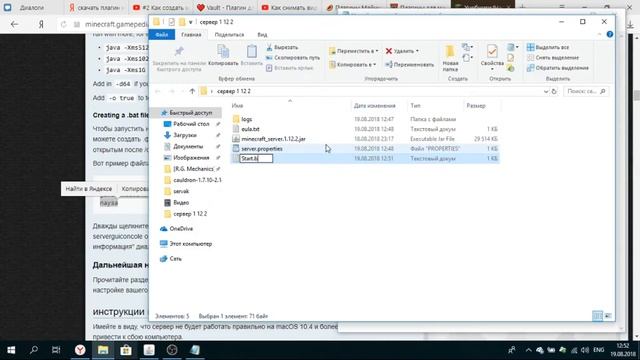The width and height of the screenshot is (640, 360).
Task: Open Microsoft Store from the taskbar
Action: (126, 350)
